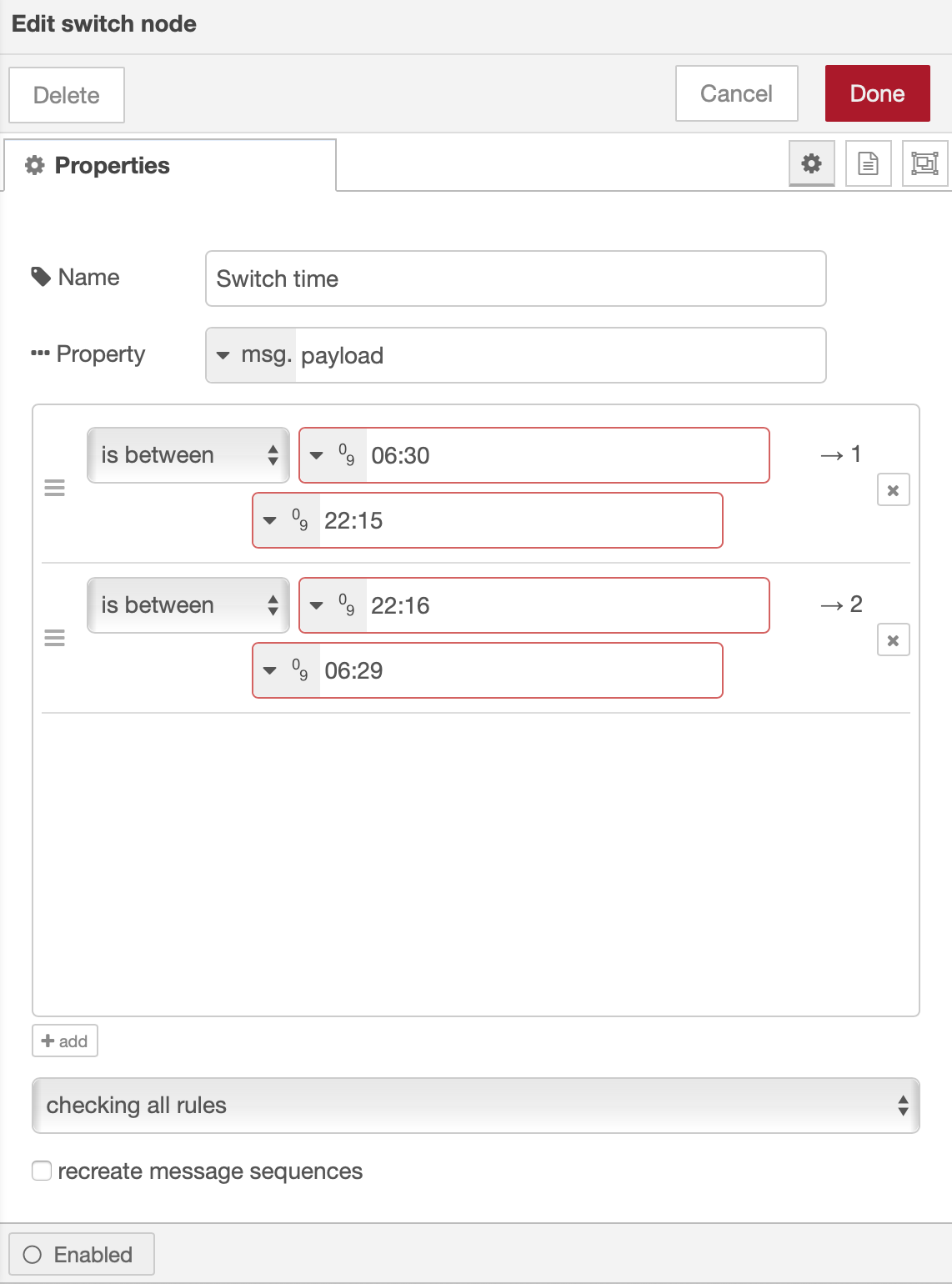Enable the recreate message sequences checkbox
The height and width of the screenshot is (1284, 952).
(41, 1171)
